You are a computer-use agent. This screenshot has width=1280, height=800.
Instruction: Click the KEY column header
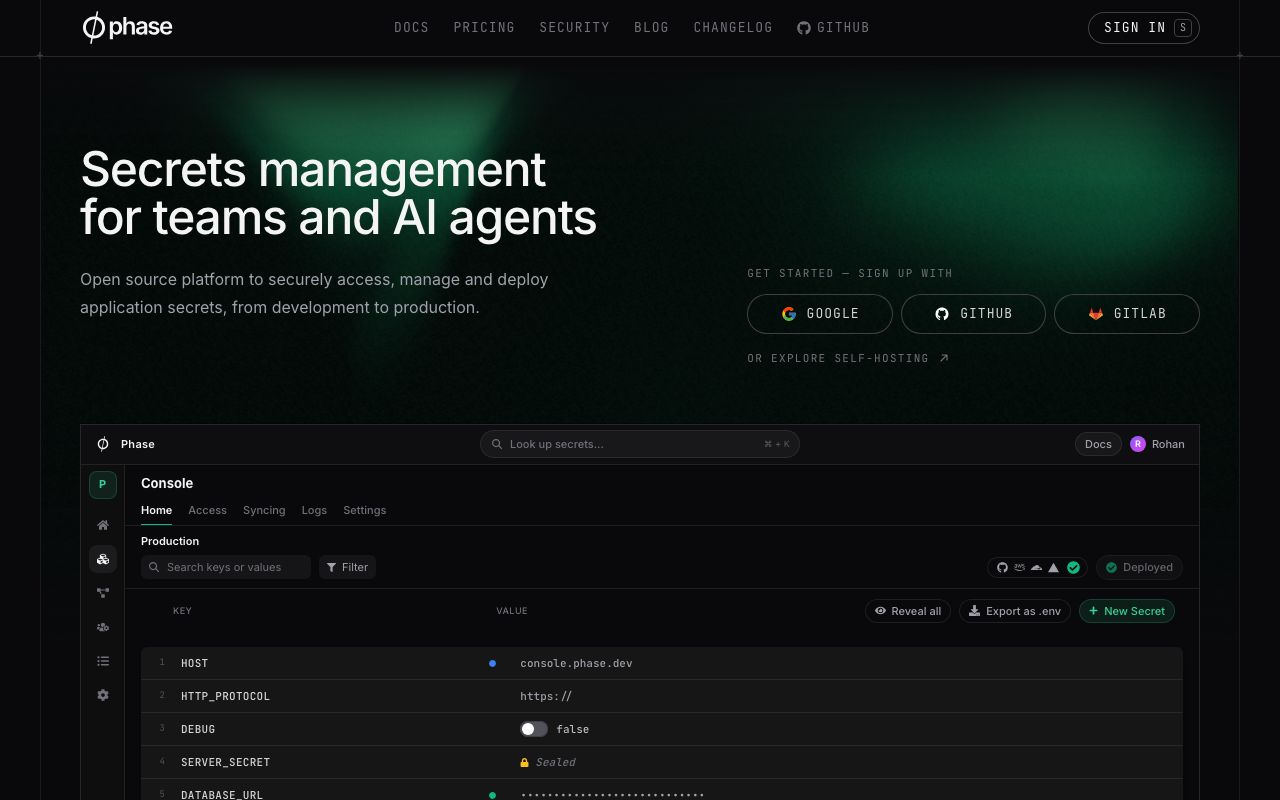(182, 611)
